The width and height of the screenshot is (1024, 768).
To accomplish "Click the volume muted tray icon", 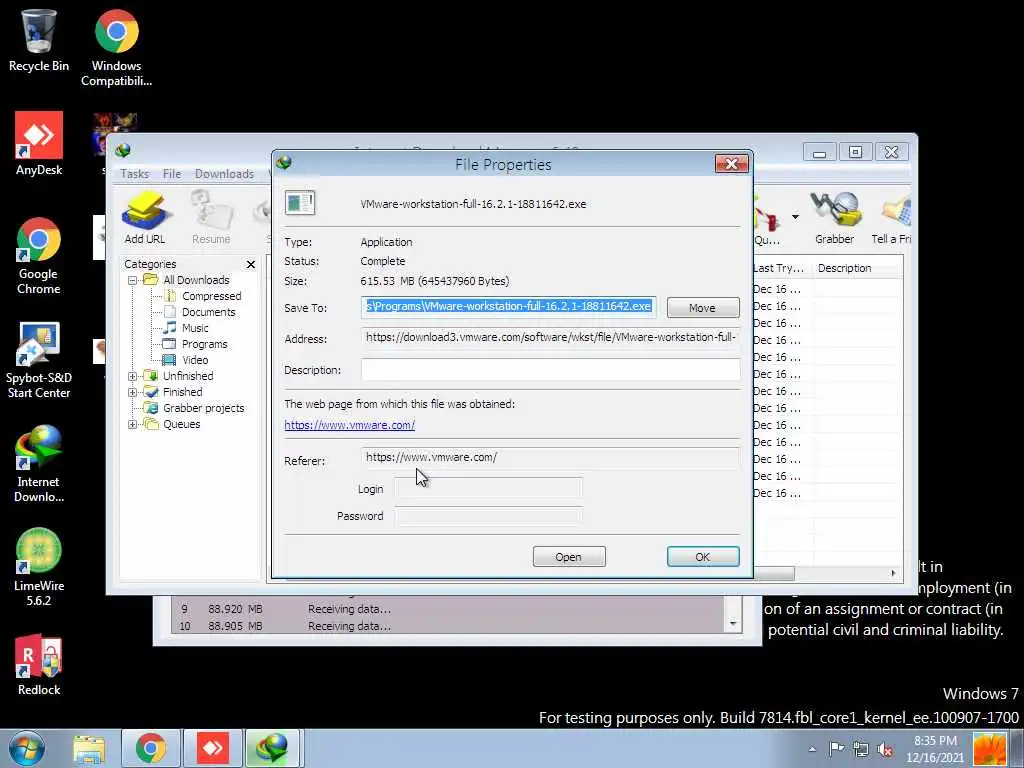I will (x=886, y=749).
